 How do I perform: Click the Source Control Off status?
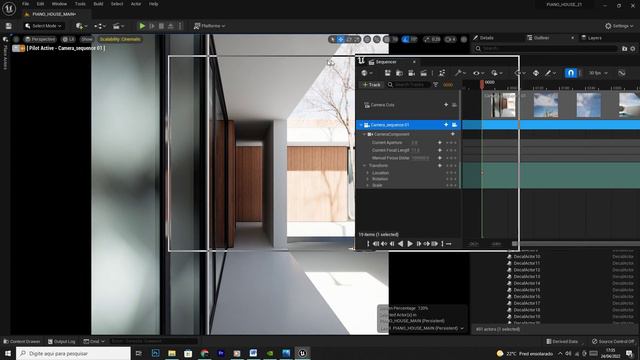point(613,341)
